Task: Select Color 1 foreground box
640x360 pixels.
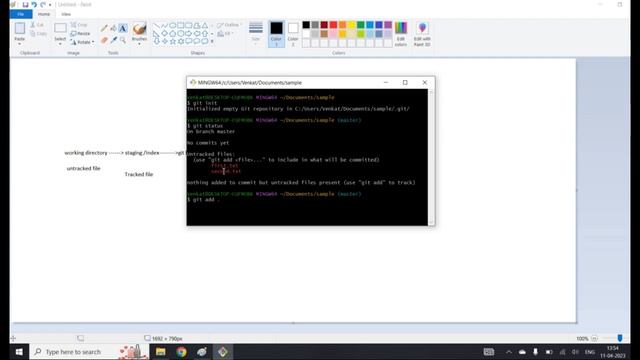Action: tap(276, 34)
